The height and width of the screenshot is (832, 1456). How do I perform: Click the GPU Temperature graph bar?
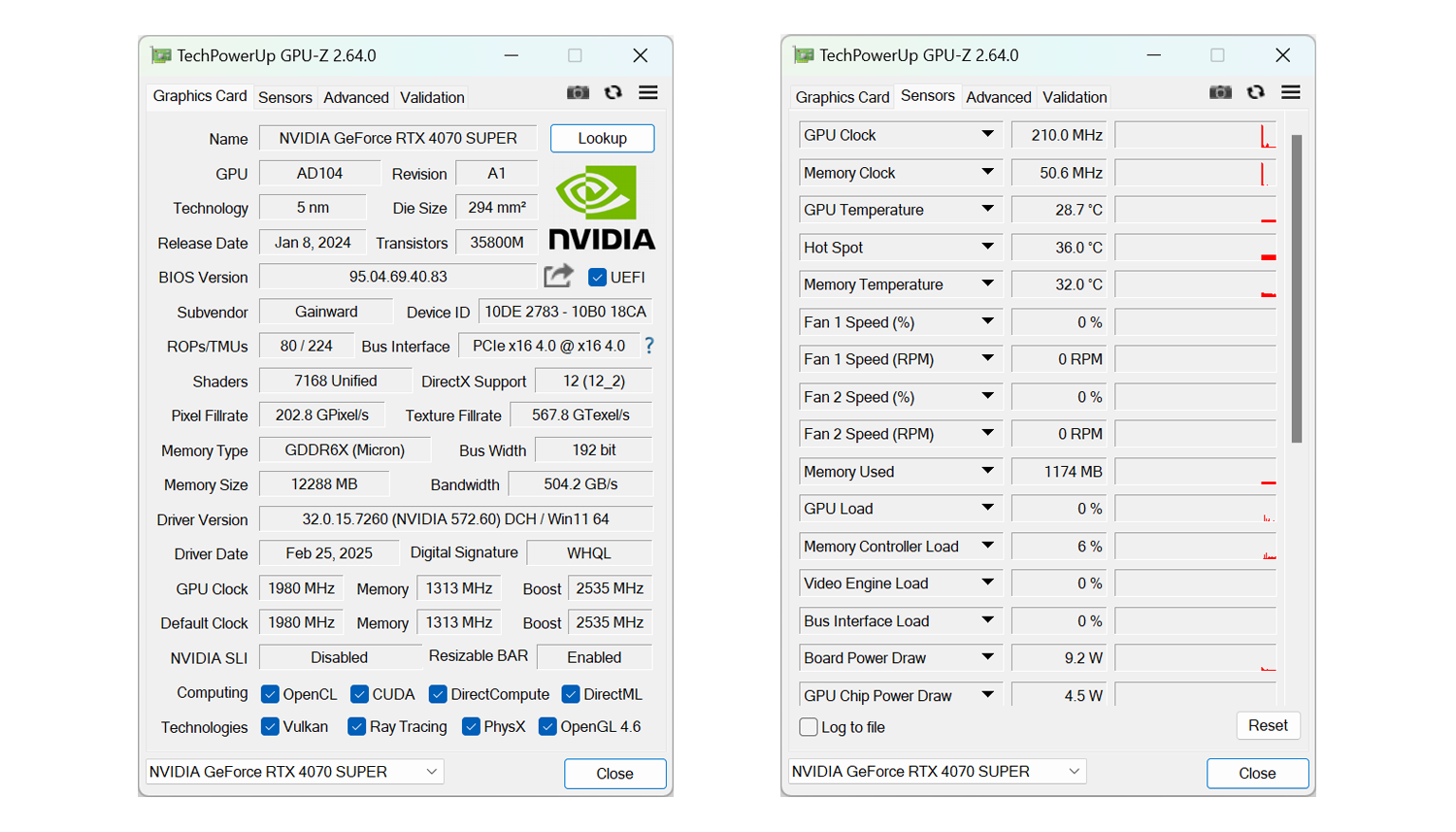[x=1195, y=210]
